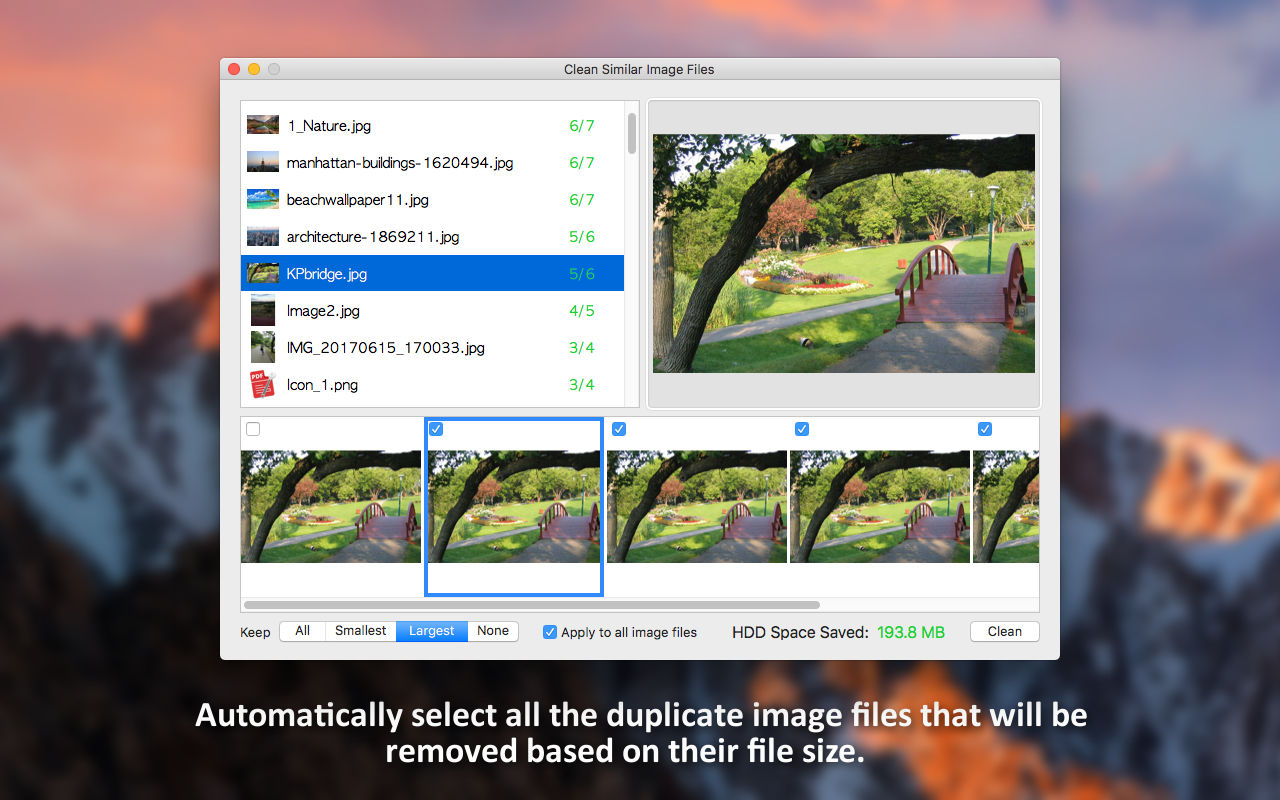
Task: Select the fifth partially visible duplicate thumbnail
Action: 1006,506
